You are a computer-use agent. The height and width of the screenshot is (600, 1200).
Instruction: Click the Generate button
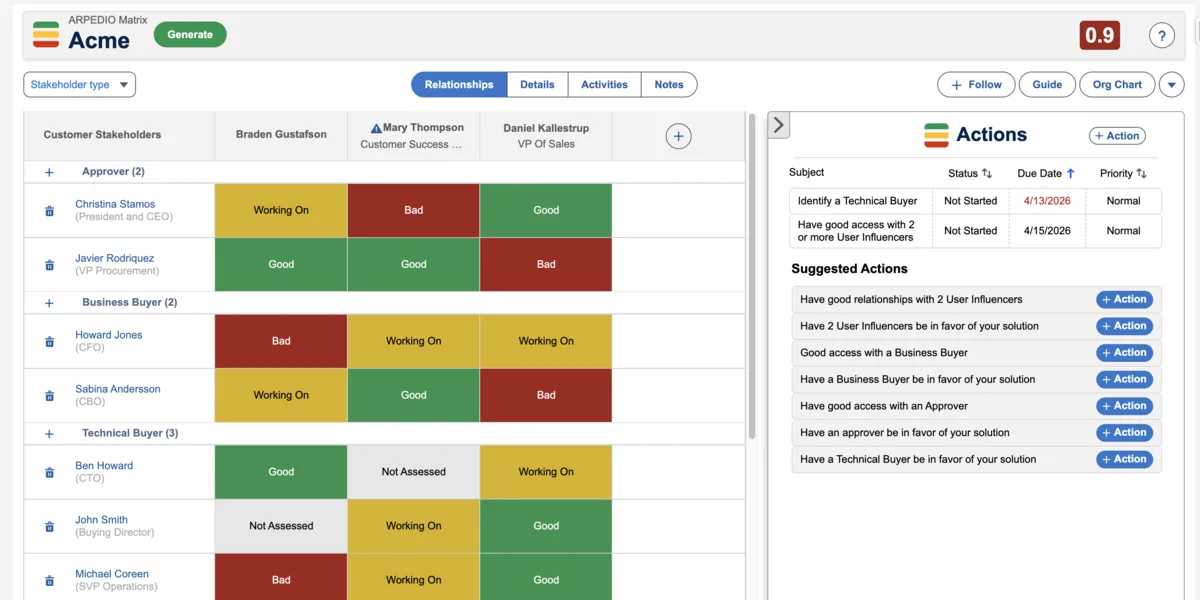[x=190, y=34]
